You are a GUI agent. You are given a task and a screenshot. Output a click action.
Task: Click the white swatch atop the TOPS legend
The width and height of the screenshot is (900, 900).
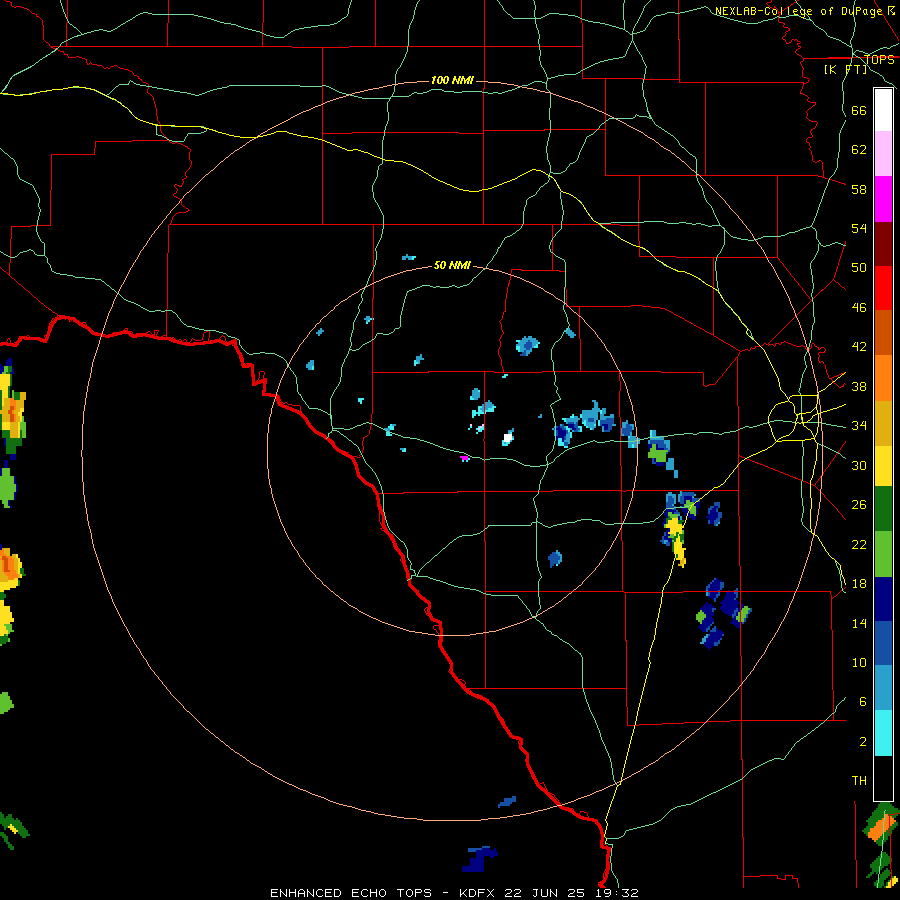point(883,110)
